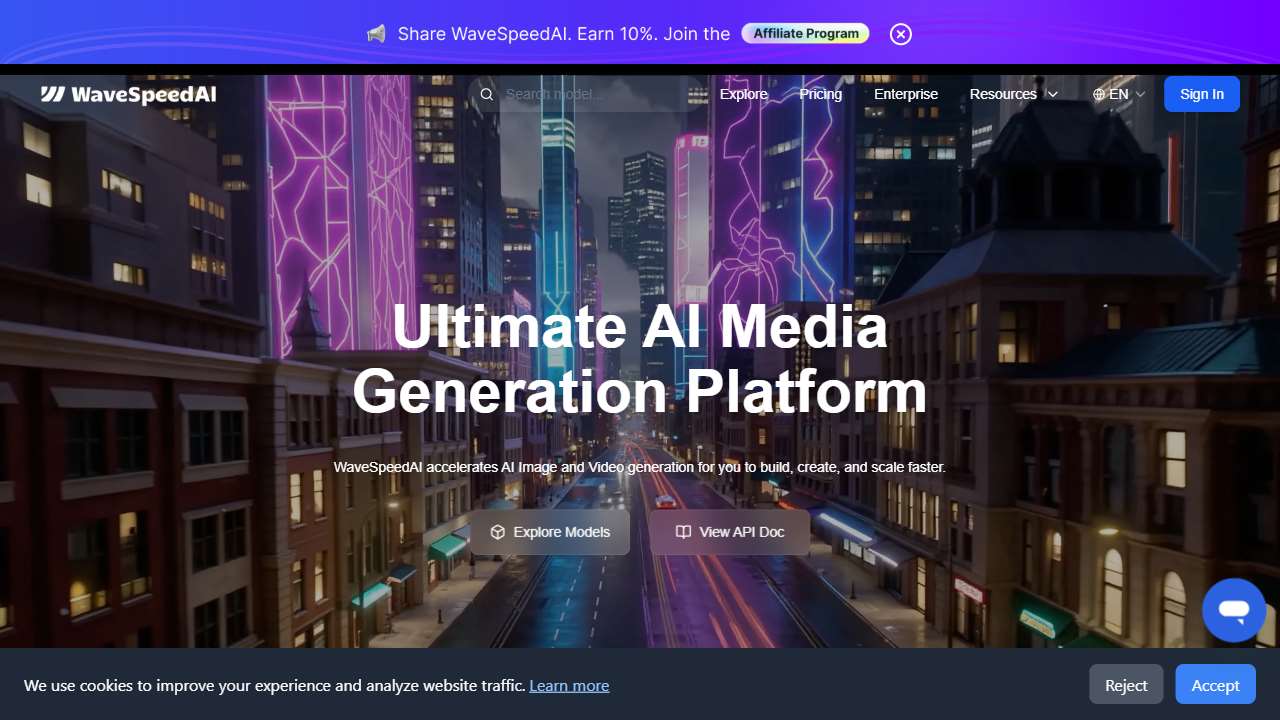Dismiss the affiliate promo banner
This screenshot has height=720, width=1280.
(x=901, y=34)
